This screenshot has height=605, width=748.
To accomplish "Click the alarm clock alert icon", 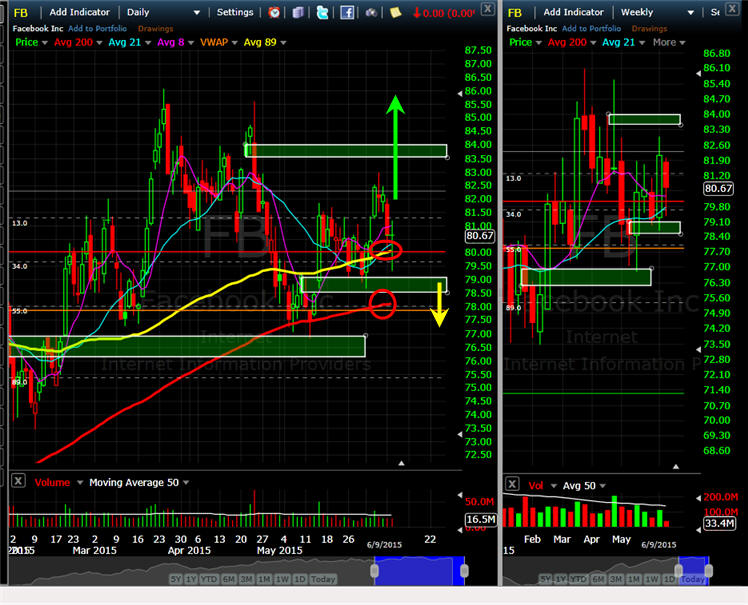I will click(275, 12).
